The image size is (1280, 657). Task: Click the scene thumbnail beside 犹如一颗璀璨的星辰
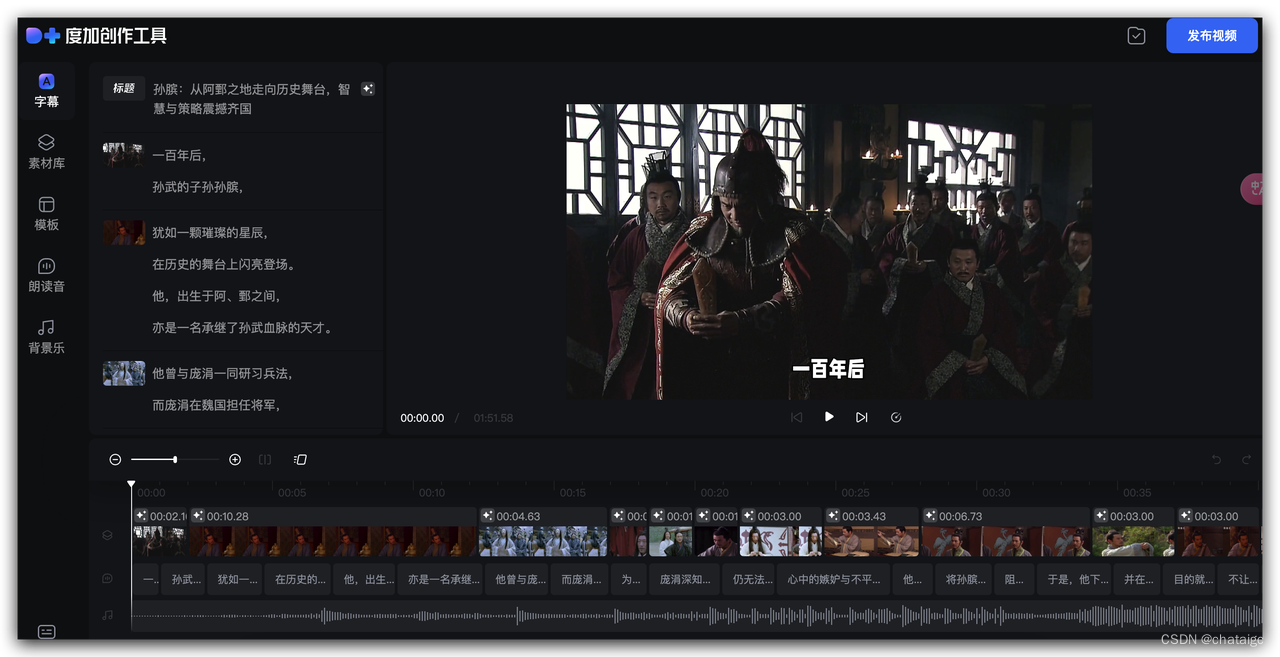(124, 233)
